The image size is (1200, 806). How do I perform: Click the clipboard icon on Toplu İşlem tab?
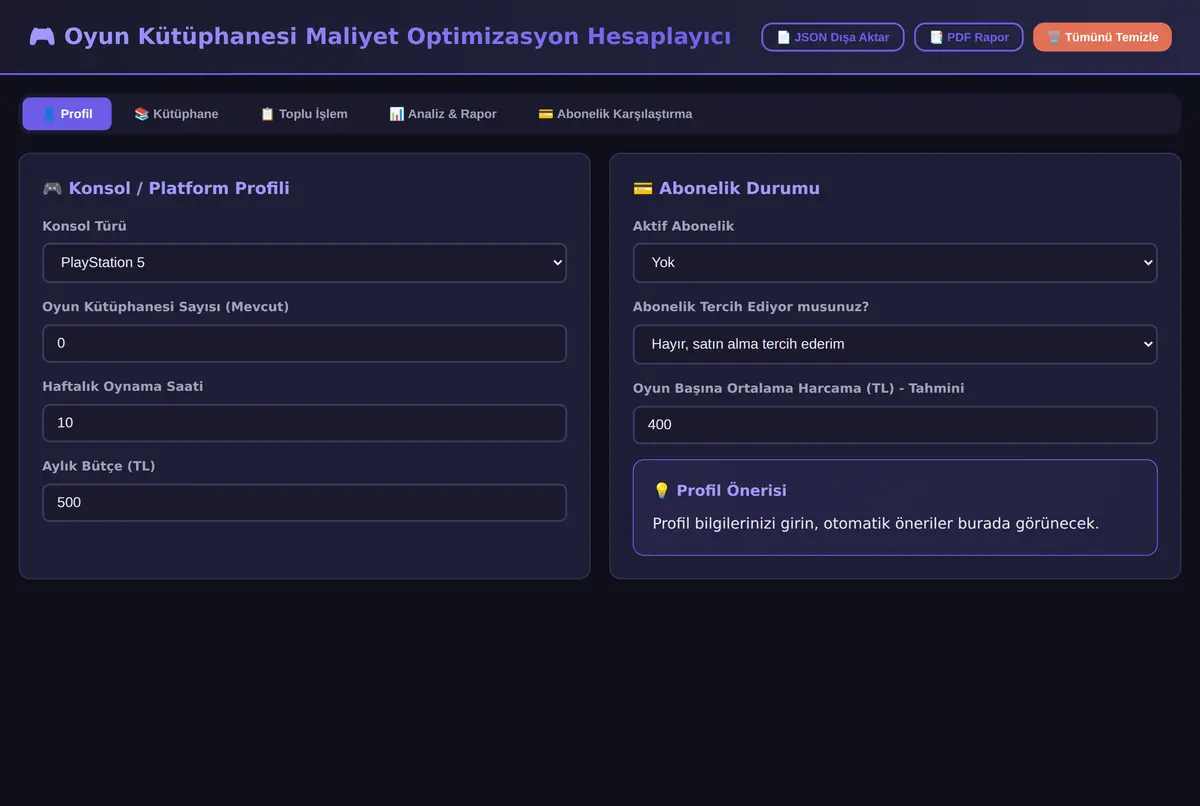(267, 114)
